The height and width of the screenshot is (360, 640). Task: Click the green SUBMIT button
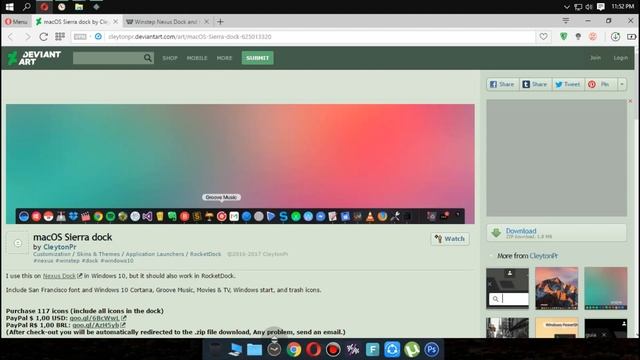(x=258, y=58)
